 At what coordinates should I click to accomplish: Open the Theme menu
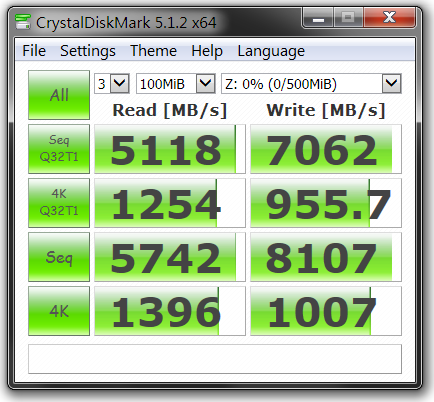153,51
